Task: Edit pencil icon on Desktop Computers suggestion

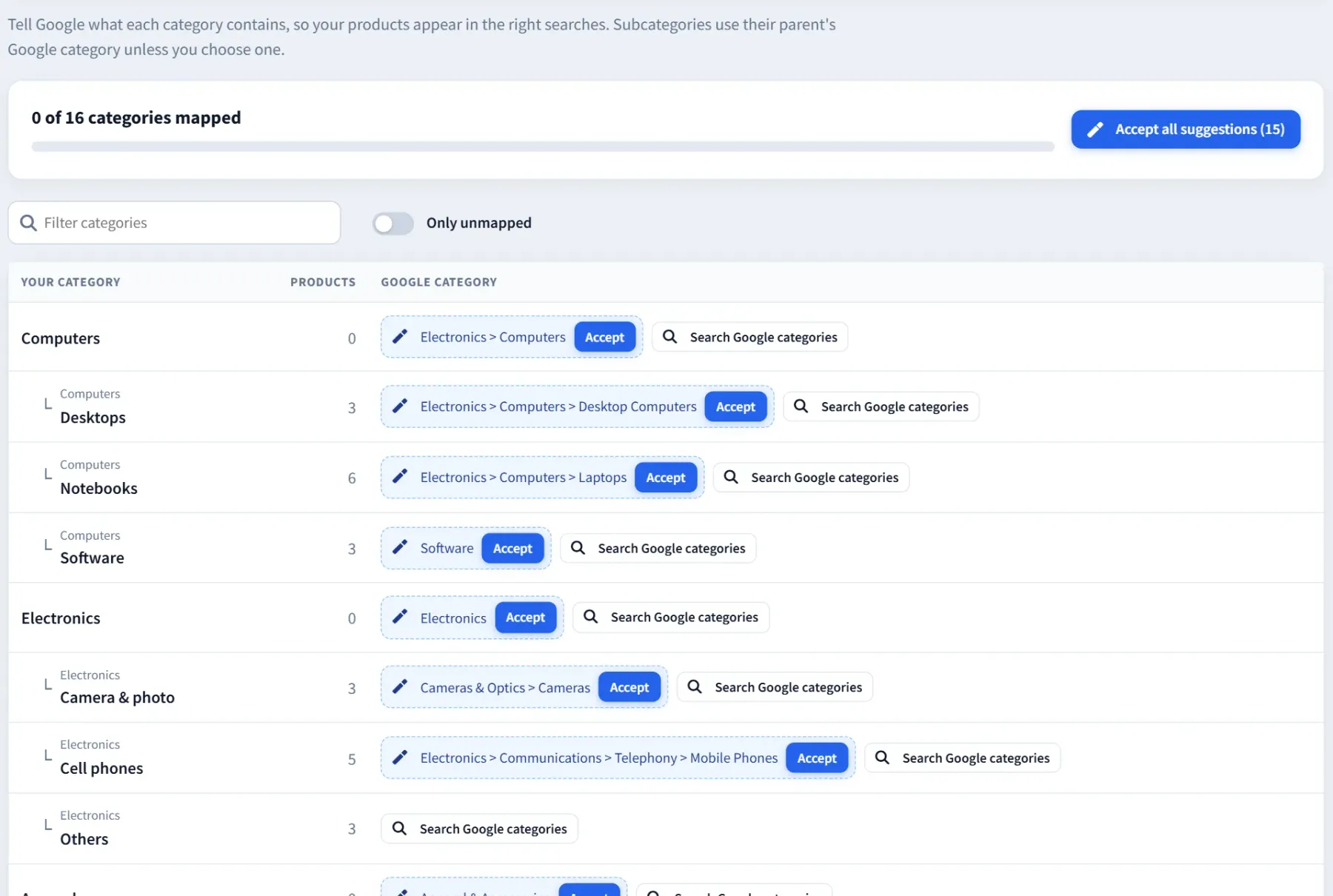Action: tap(400, 407)
